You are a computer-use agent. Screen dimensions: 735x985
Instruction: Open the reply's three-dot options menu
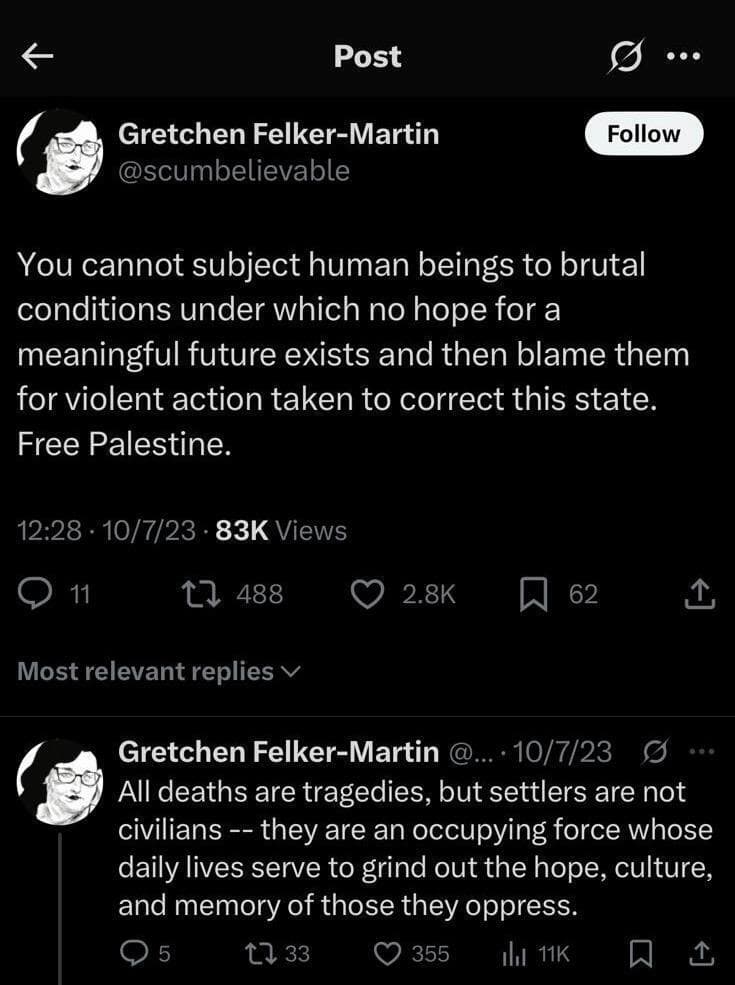point(702,751)
